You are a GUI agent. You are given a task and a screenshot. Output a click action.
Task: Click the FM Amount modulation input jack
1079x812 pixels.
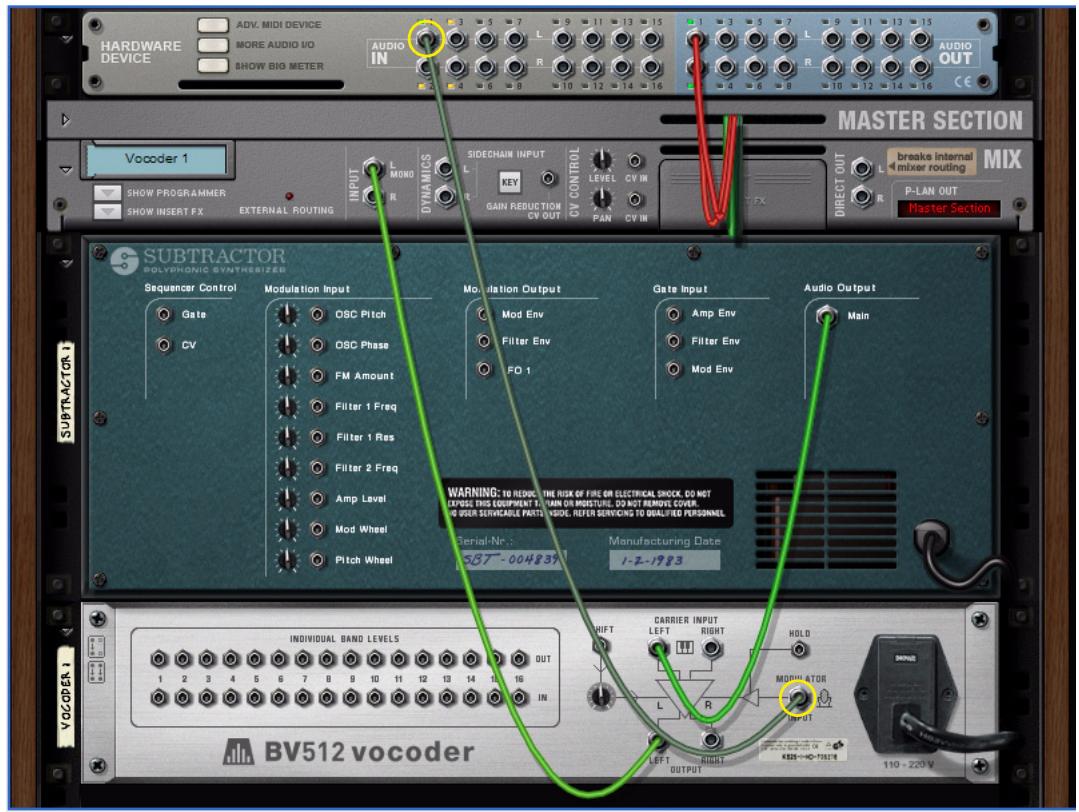(317, 376)
